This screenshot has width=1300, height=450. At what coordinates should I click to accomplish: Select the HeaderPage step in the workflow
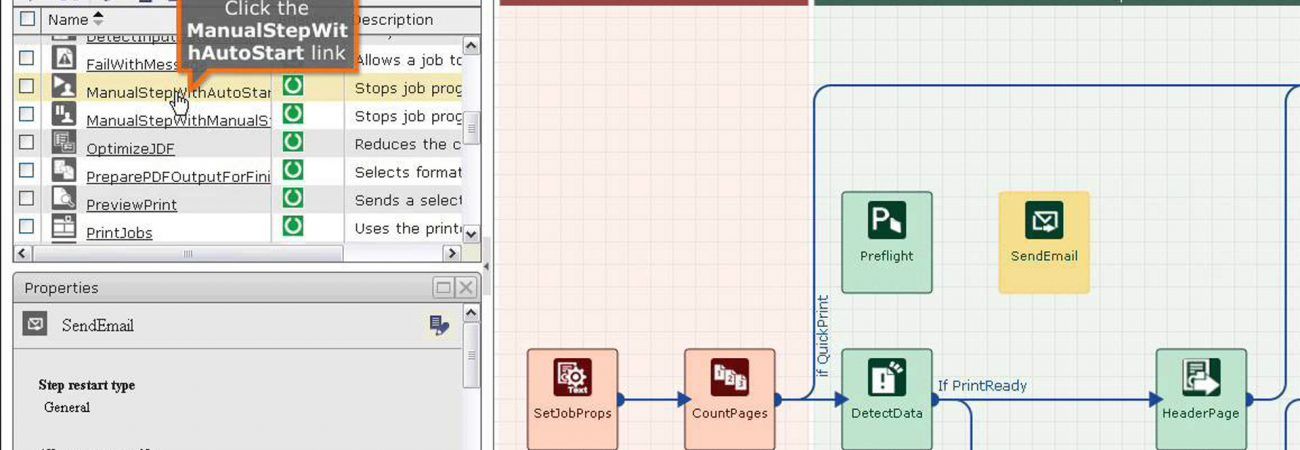coord(1201,399)
